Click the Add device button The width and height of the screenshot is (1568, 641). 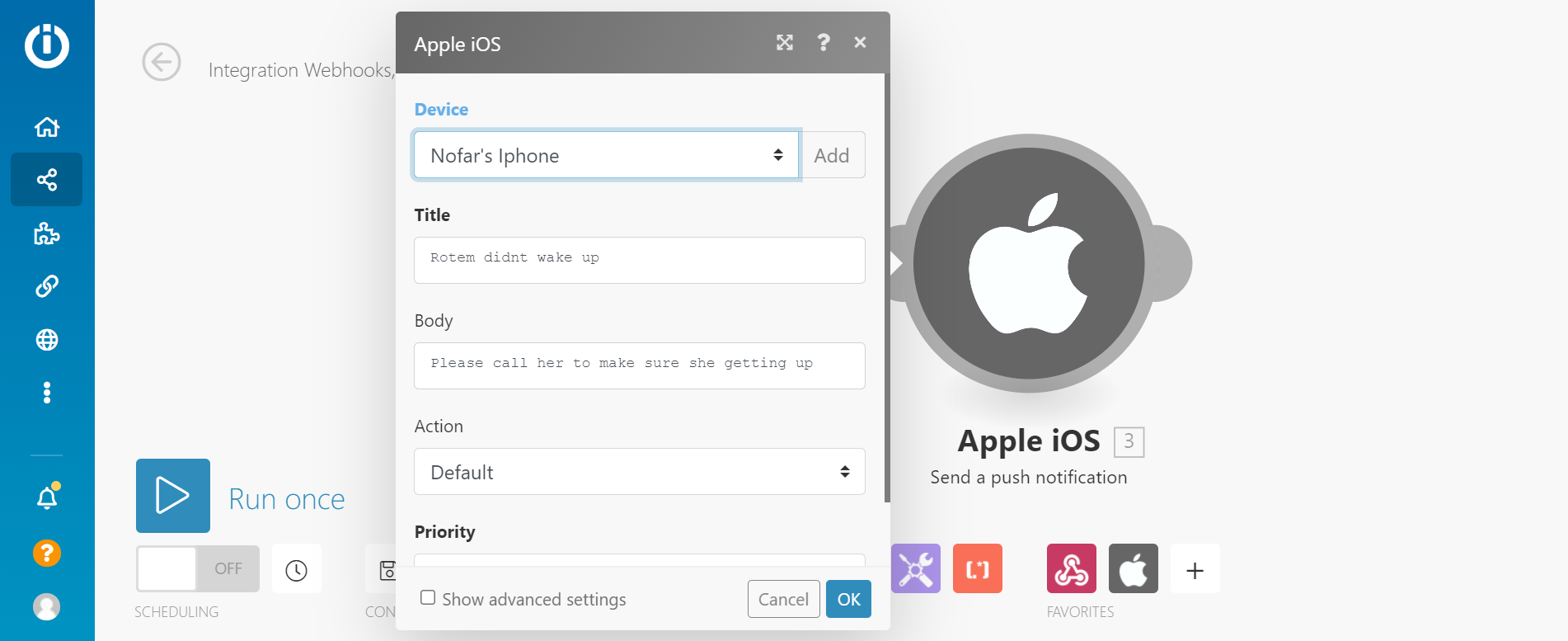pos(832,155)
